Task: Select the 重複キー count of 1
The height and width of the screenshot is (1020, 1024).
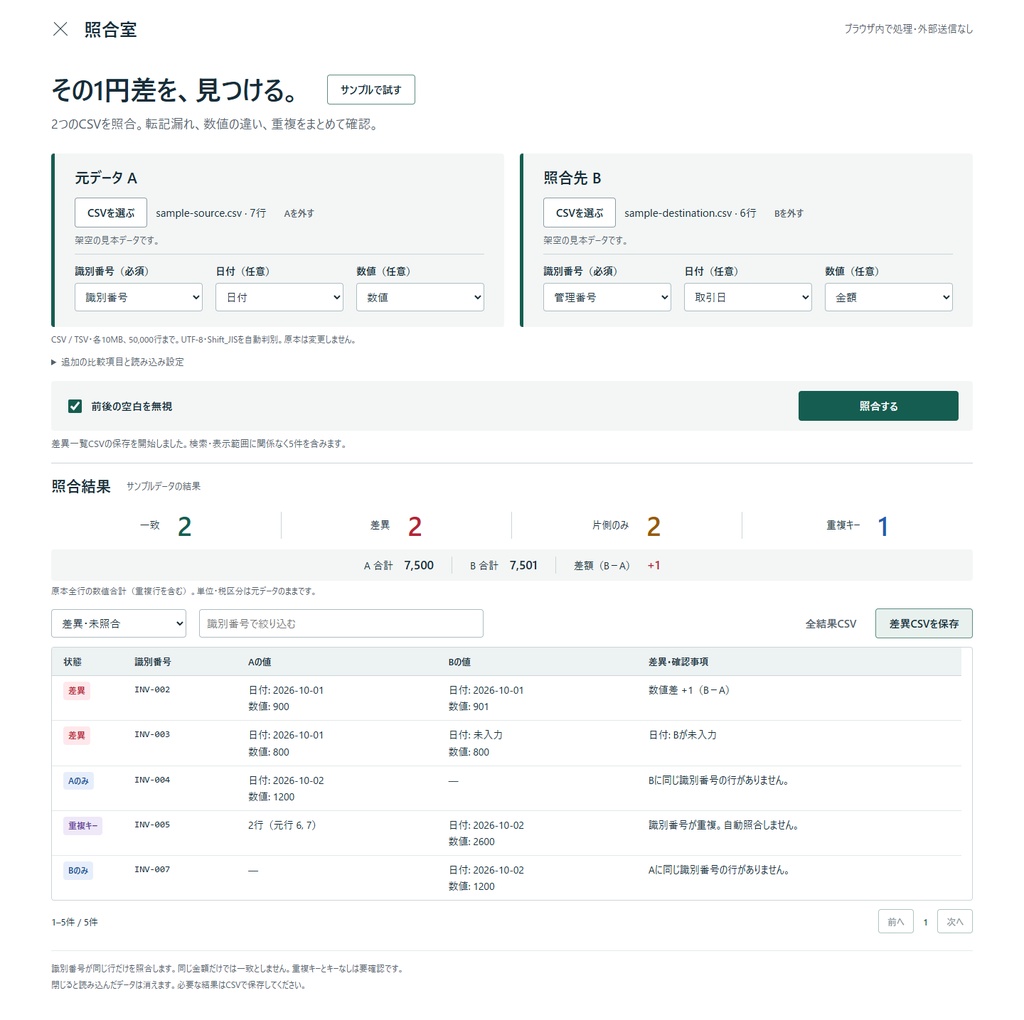Action: click(883, 526)
